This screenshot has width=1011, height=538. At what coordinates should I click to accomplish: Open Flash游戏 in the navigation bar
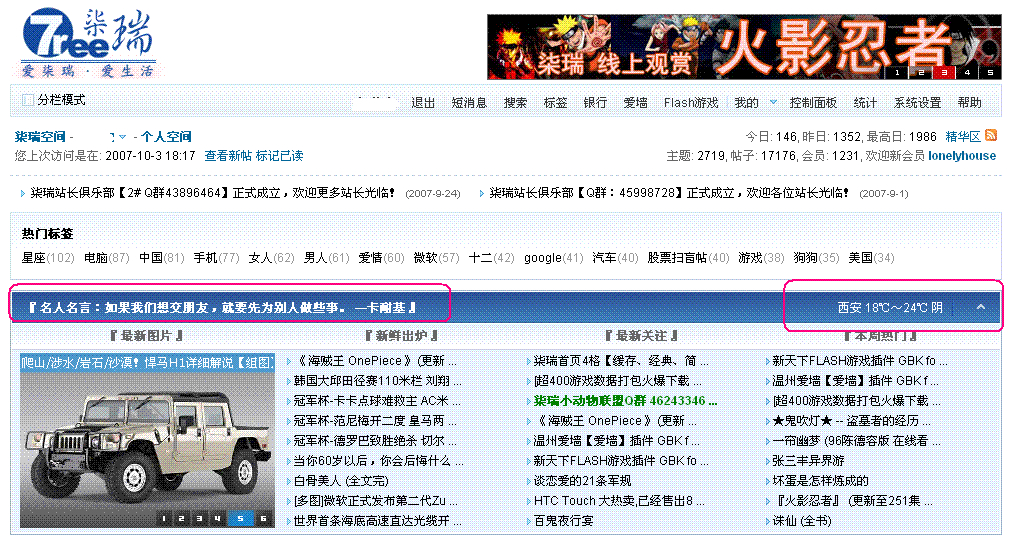(x=691, y=103)
